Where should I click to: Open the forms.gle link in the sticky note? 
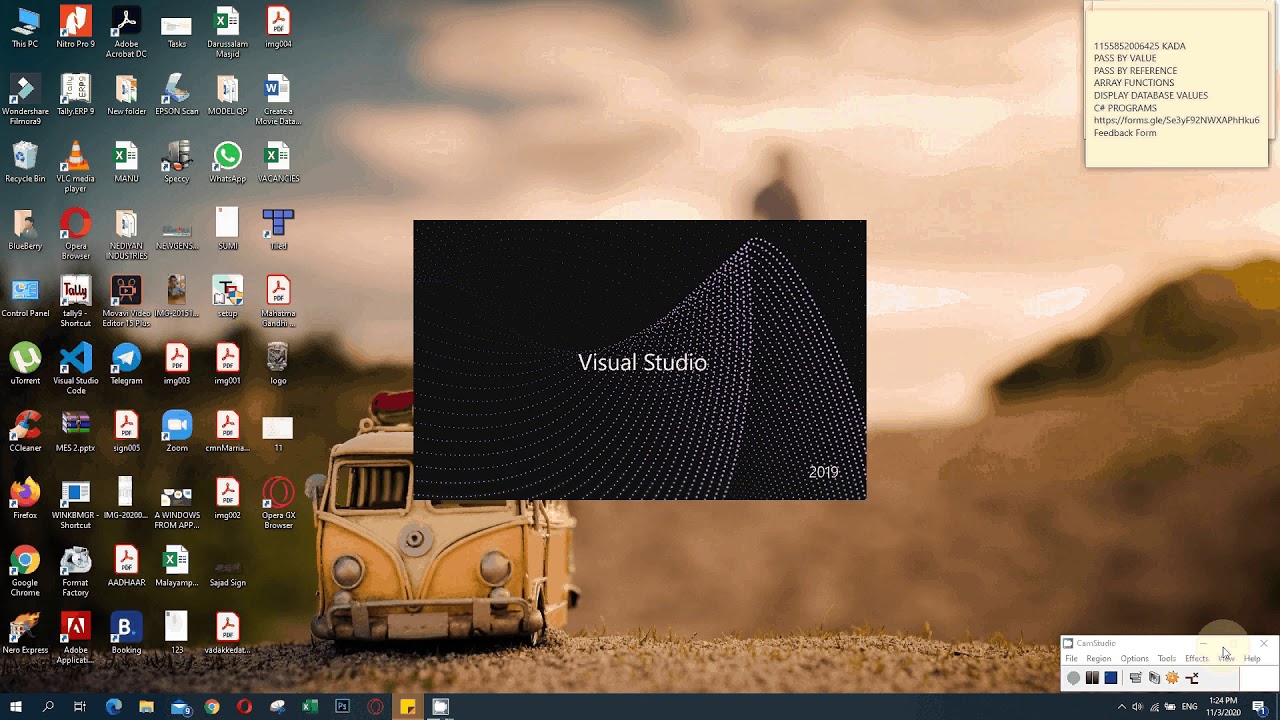(1176, 120)
